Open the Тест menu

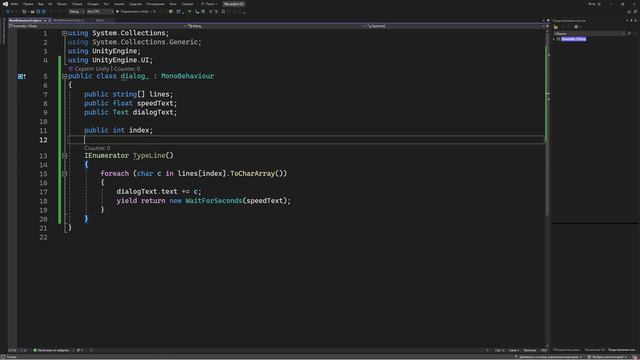(x=107, y=4)
